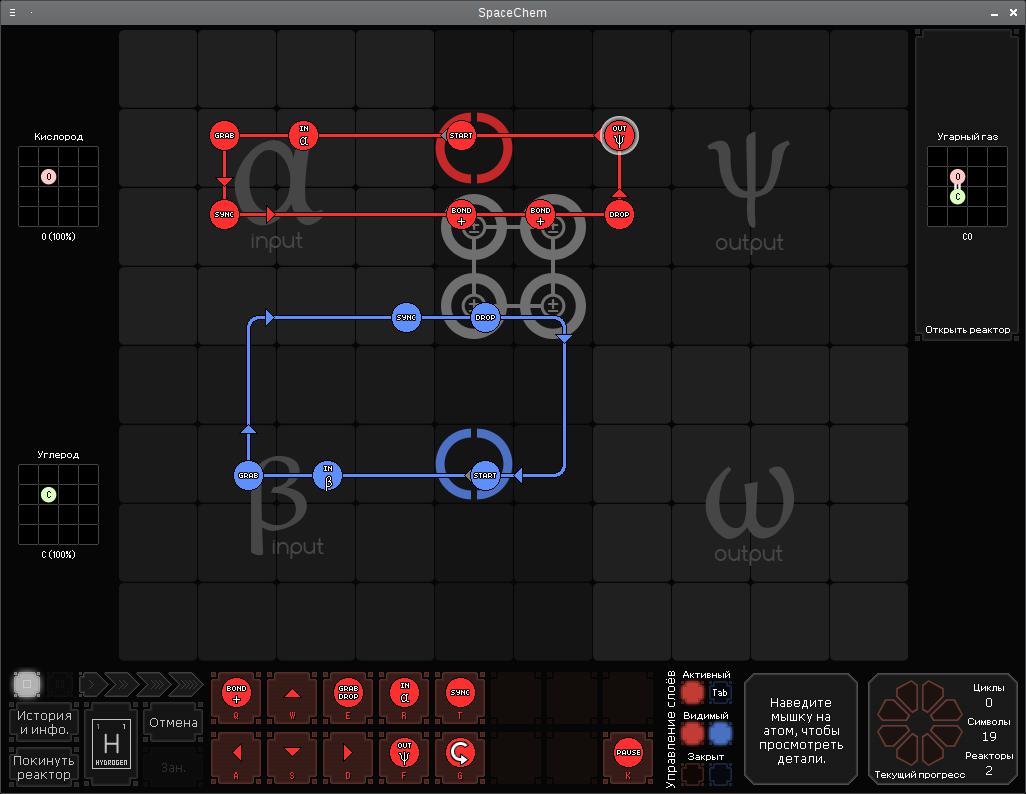Choose the rotate instruction tile
Screen dimensions: 1026x794
point(460,757)
